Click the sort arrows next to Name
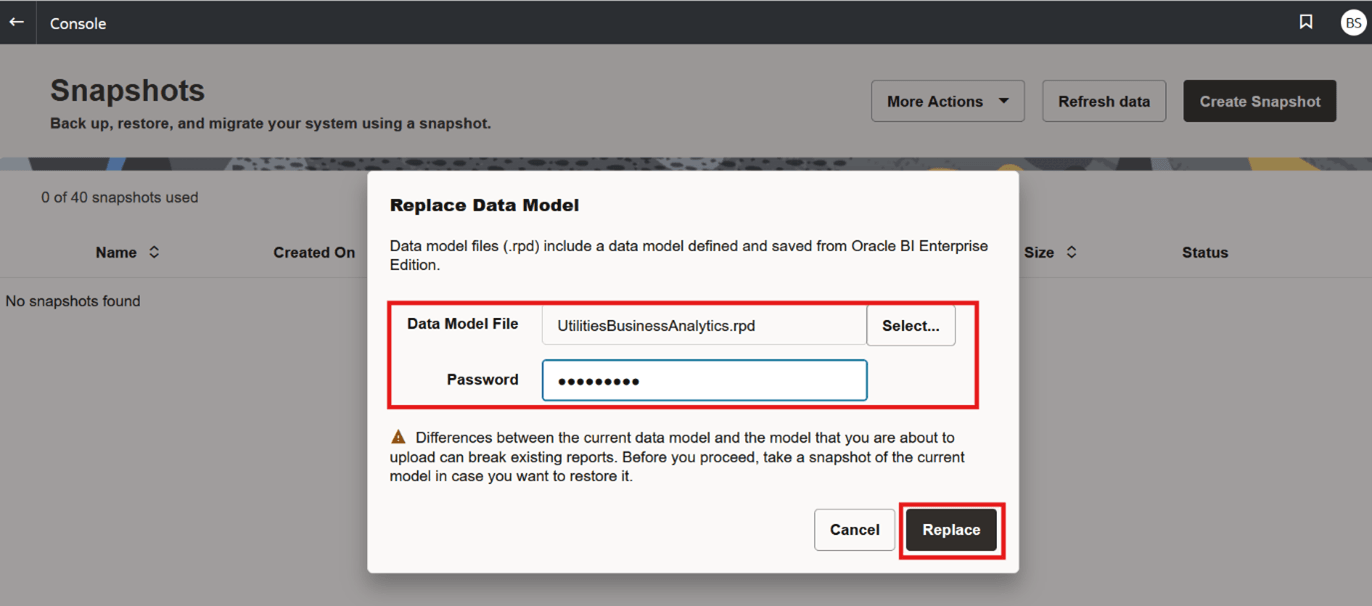This screenshot has height=606, width=1372. point(154,252)
